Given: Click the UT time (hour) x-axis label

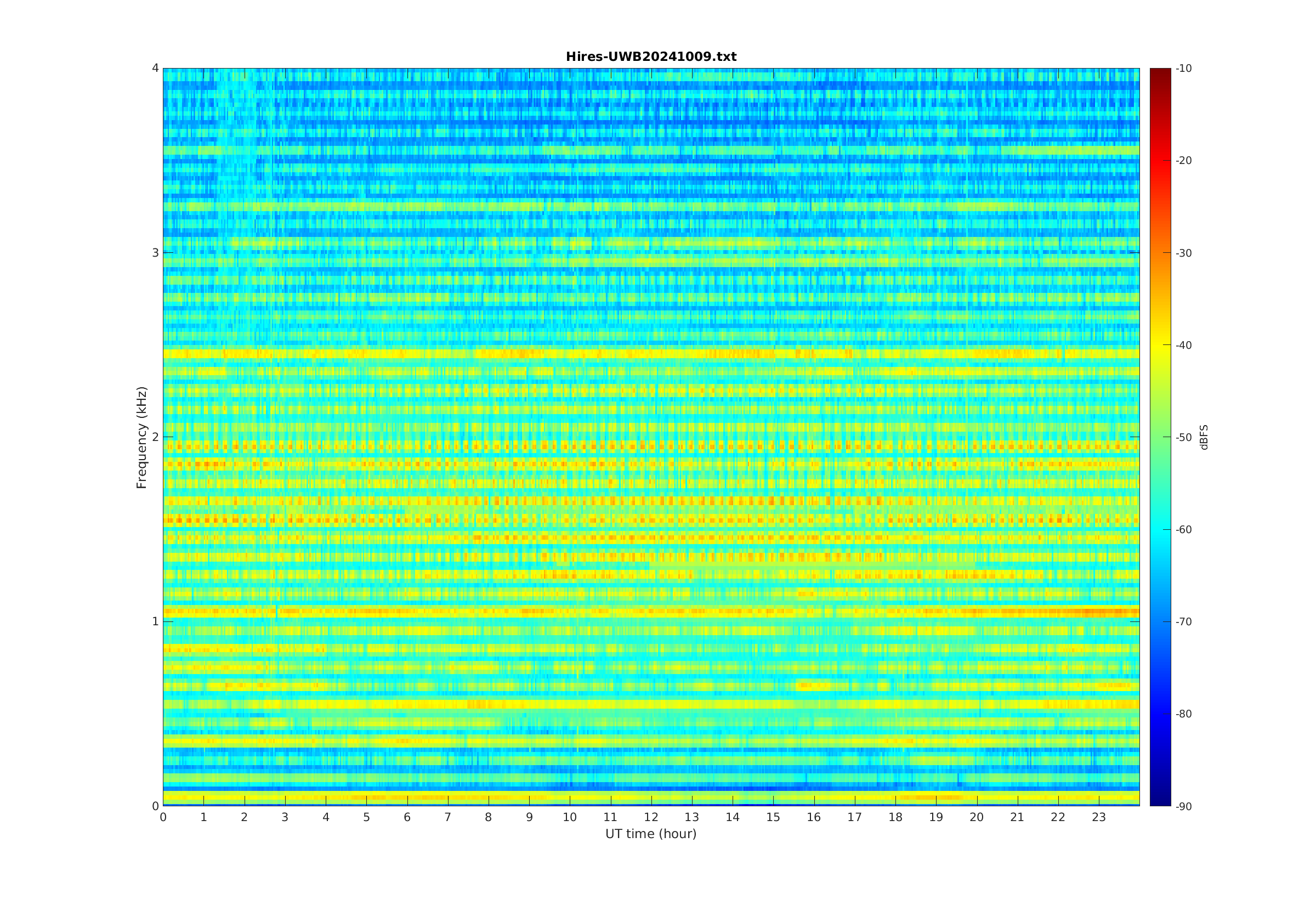Looking at the screenshot, I should coord(651,834).
